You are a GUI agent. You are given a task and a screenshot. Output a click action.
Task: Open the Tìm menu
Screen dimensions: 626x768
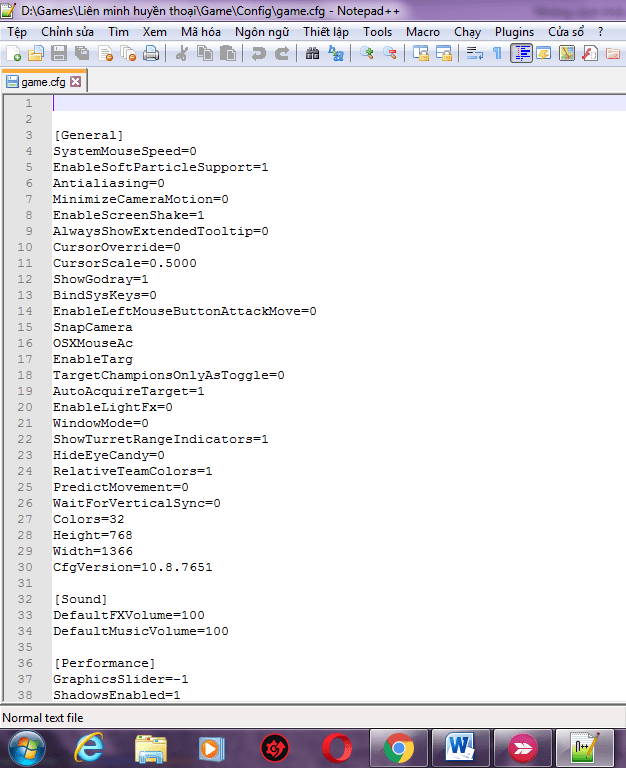pos(119,32)
